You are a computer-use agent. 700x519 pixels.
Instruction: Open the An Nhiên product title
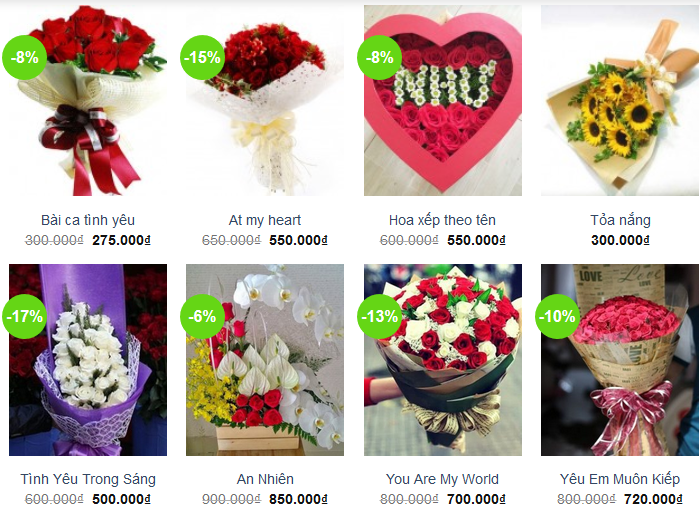coord(265,479)
